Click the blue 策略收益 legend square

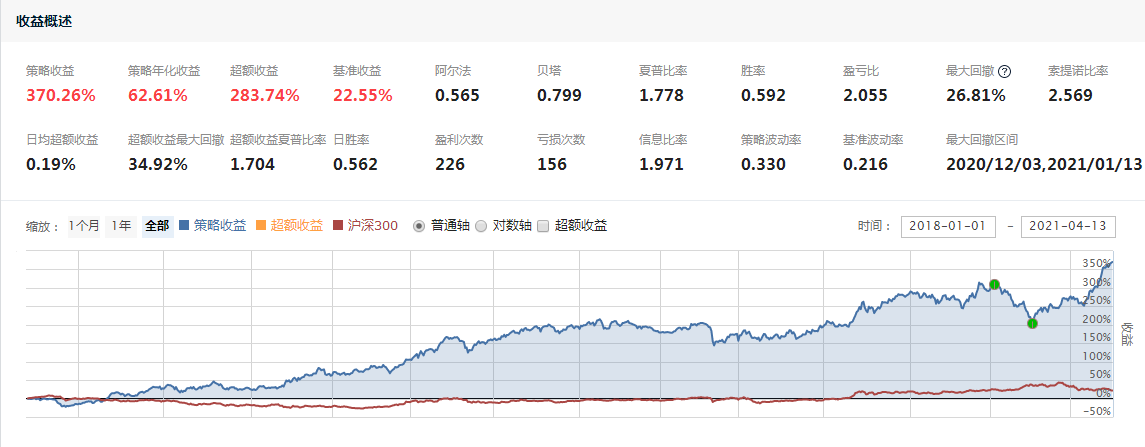click(185, 226)
